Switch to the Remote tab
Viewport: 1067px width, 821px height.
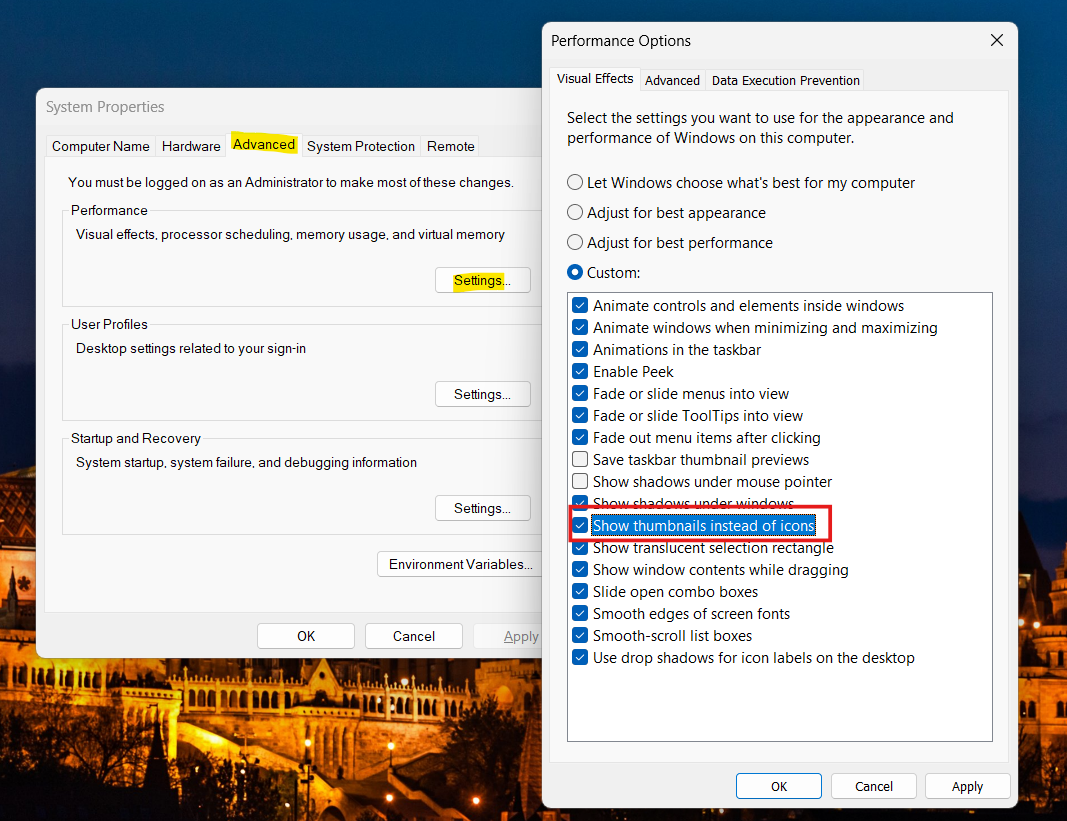[450, 146]
